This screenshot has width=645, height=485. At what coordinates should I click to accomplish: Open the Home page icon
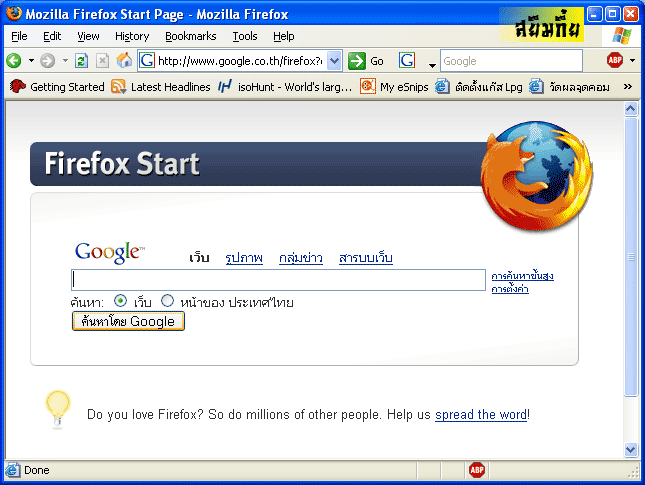pos(124,60)
